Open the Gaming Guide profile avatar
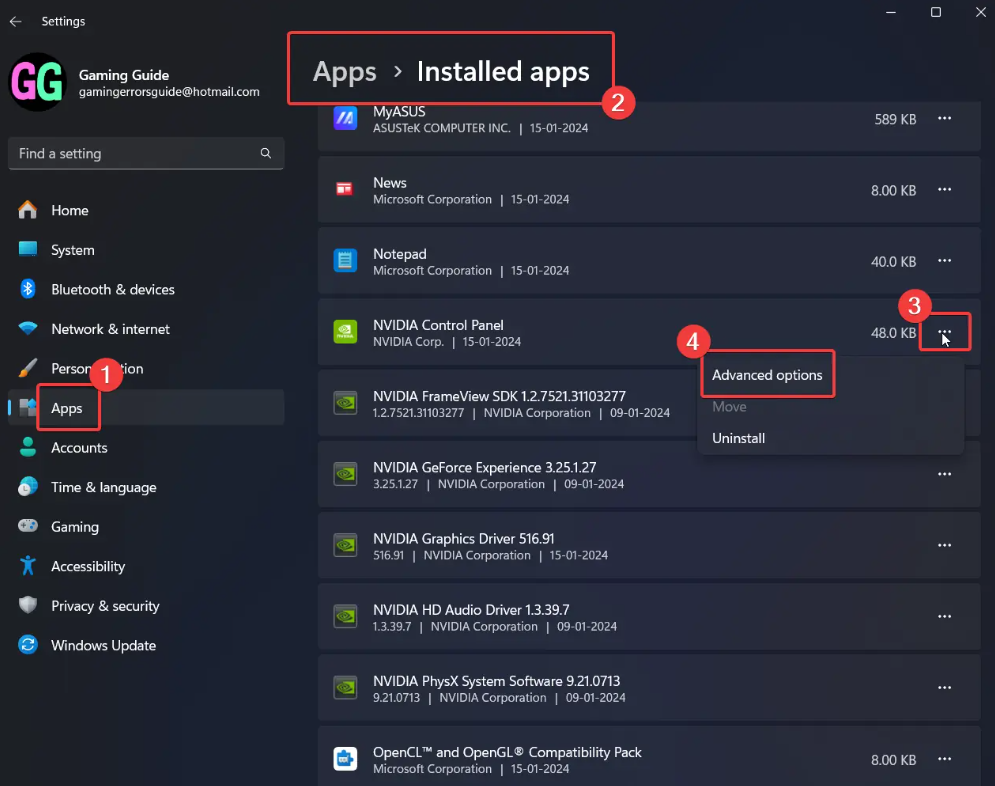Image resolution: width=995 pixels, height=786 pixels. [x=37, y=82]
